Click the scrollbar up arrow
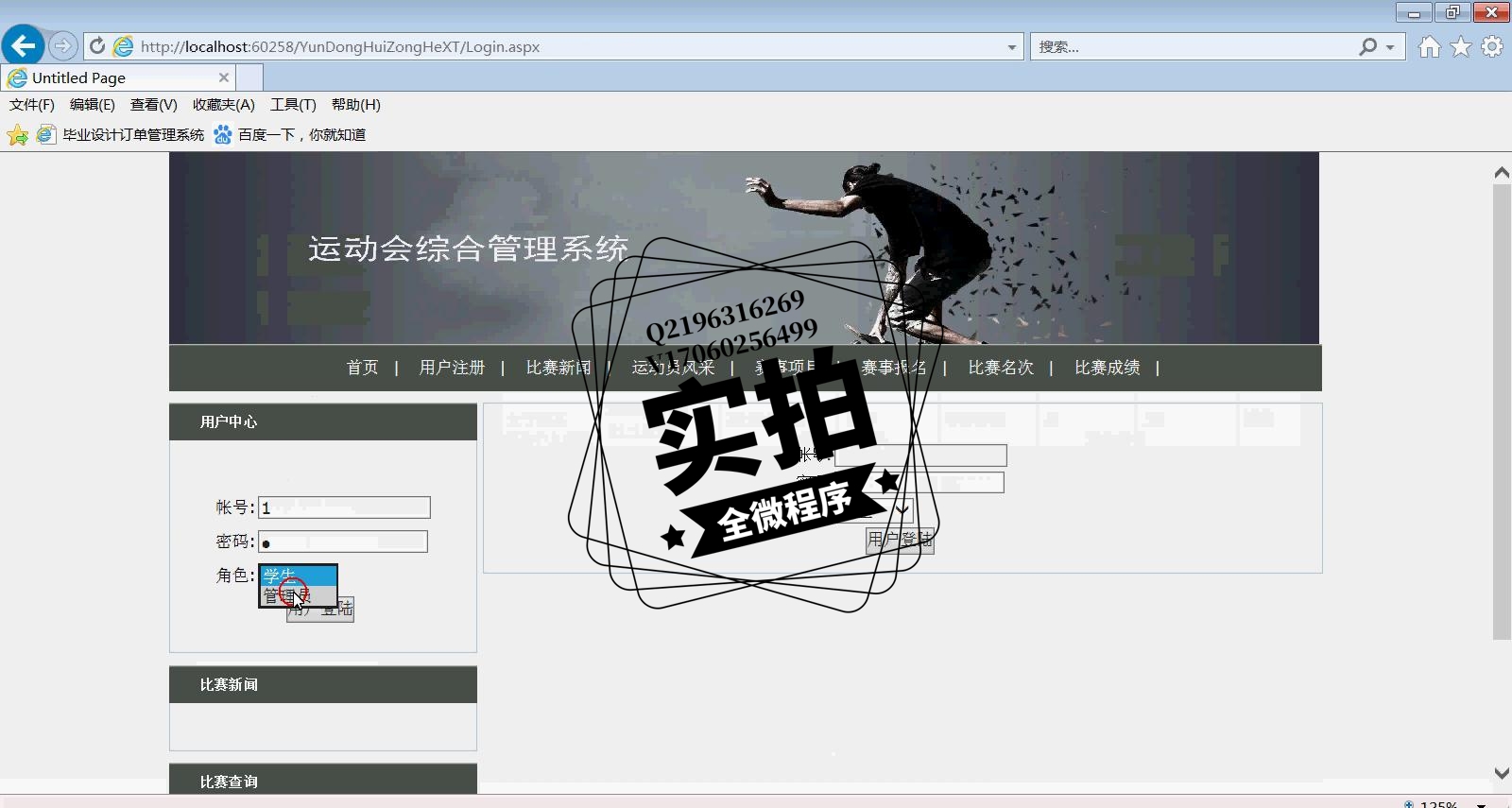 coord(1502,172)
